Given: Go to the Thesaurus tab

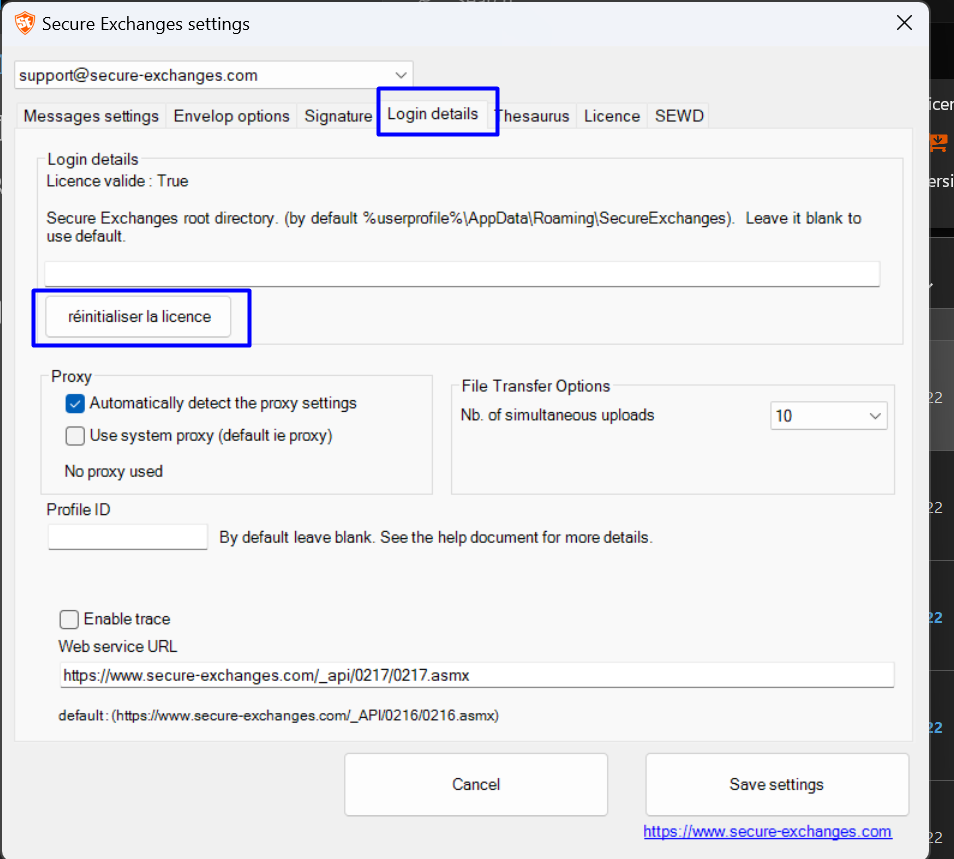Looking at the screenshot, I should 533,116.
